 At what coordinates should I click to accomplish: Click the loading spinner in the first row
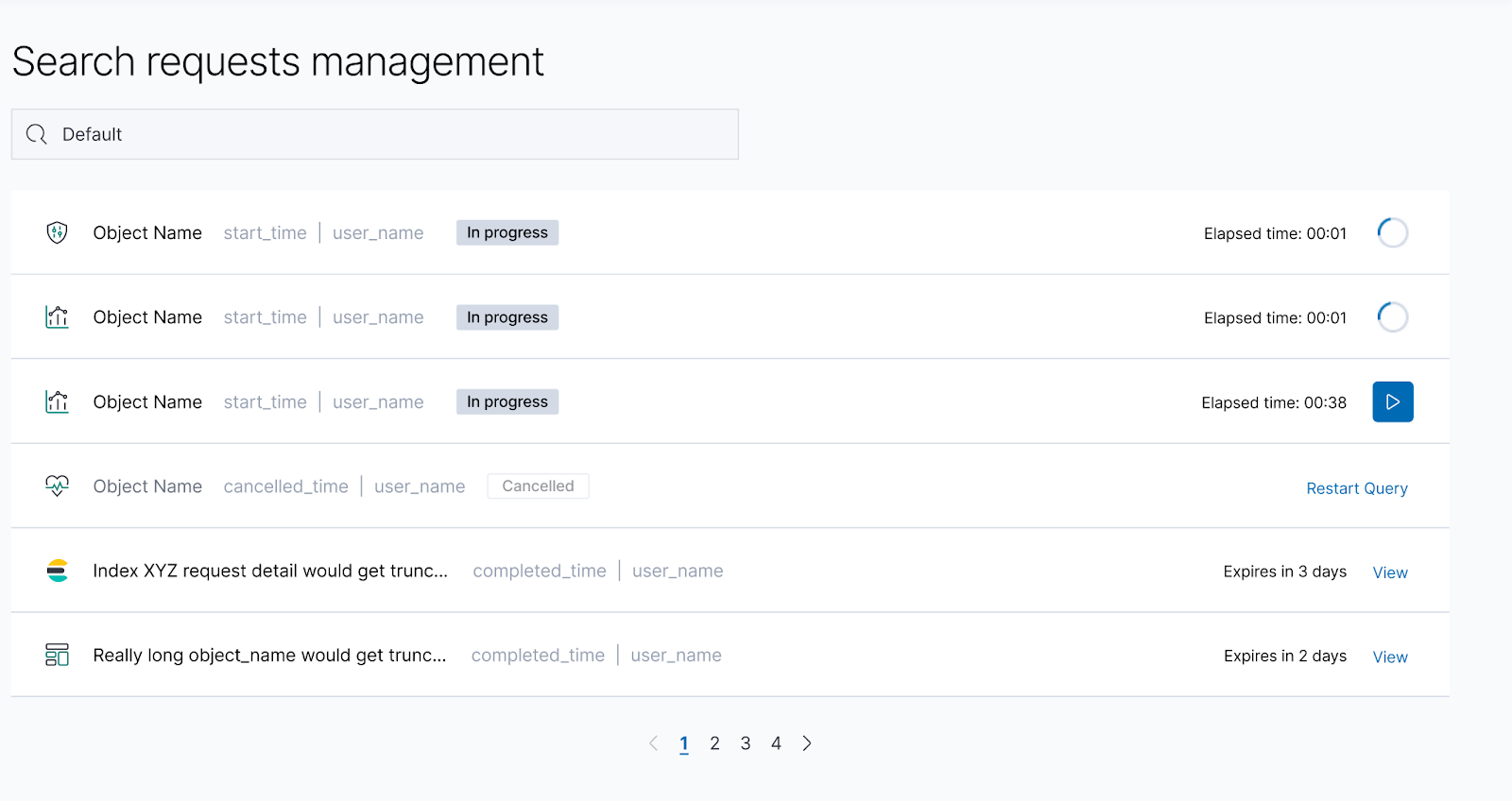(x=1393, y=232)
